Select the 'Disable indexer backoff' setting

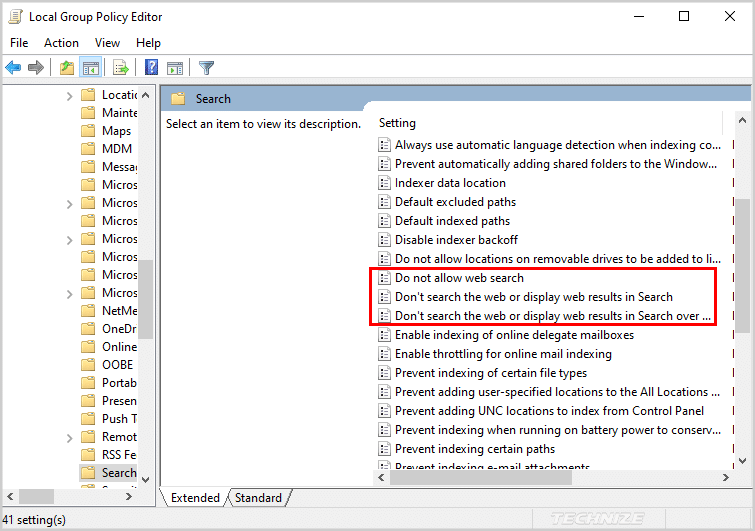(456, 240)
